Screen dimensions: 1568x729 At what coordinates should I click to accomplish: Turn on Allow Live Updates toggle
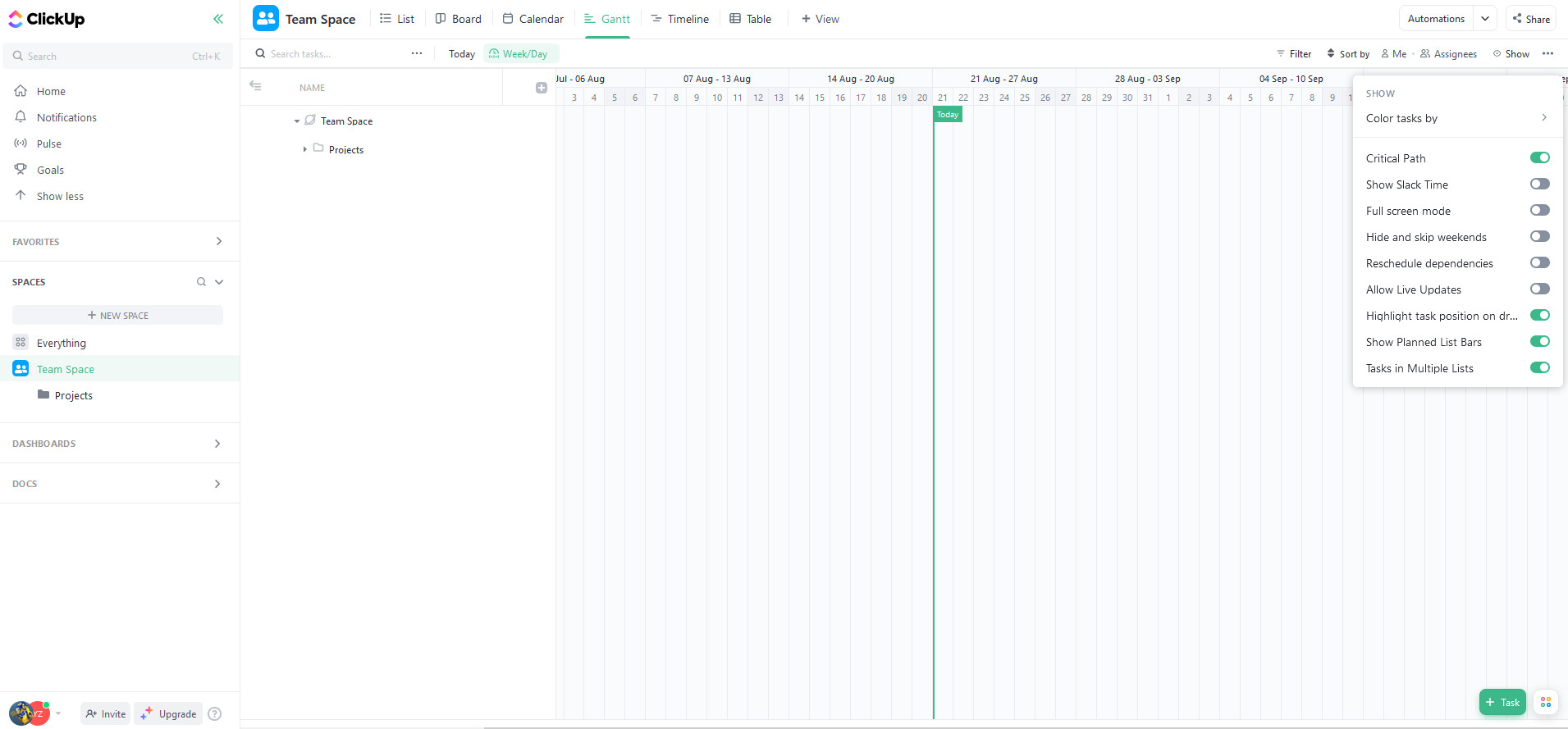[1539, 289]
